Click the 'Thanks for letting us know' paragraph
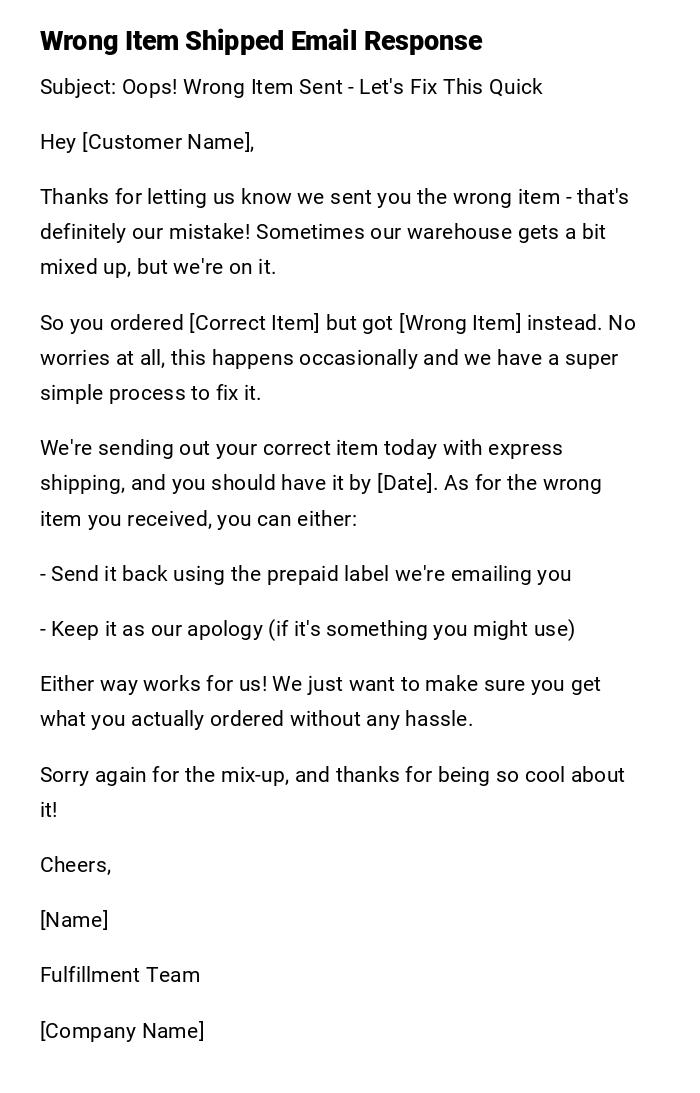The width and height of the screenshot is (700, 1093). (334, 232)
